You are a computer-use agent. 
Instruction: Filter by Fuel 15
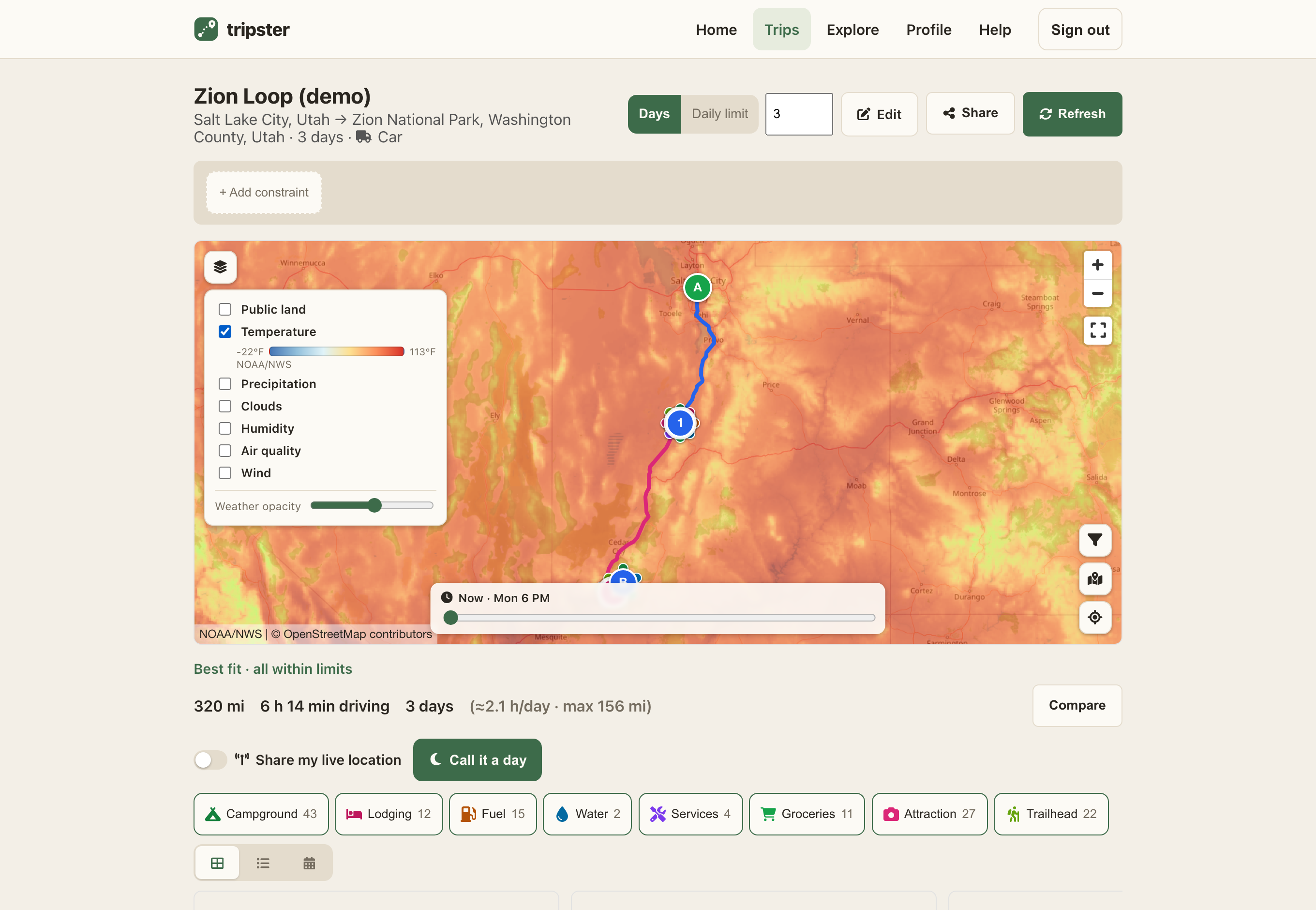click(493, 814)
